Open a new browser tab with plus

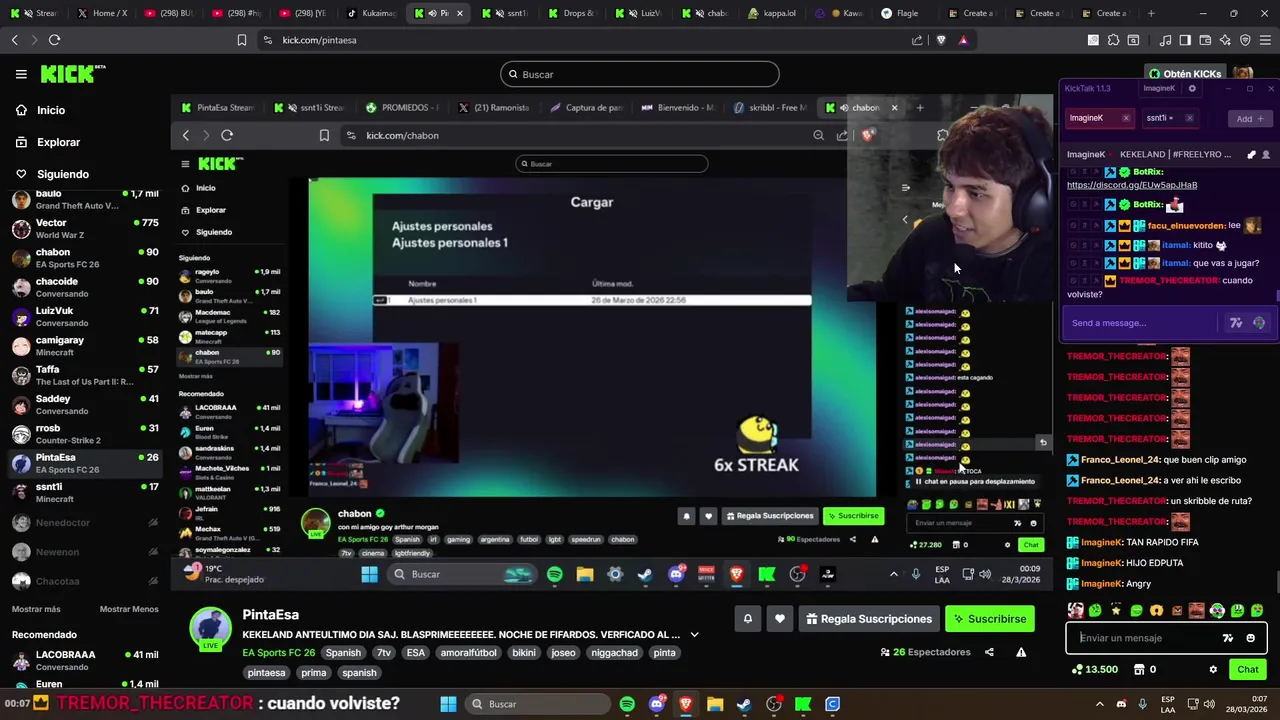[x=1151, y=13]
